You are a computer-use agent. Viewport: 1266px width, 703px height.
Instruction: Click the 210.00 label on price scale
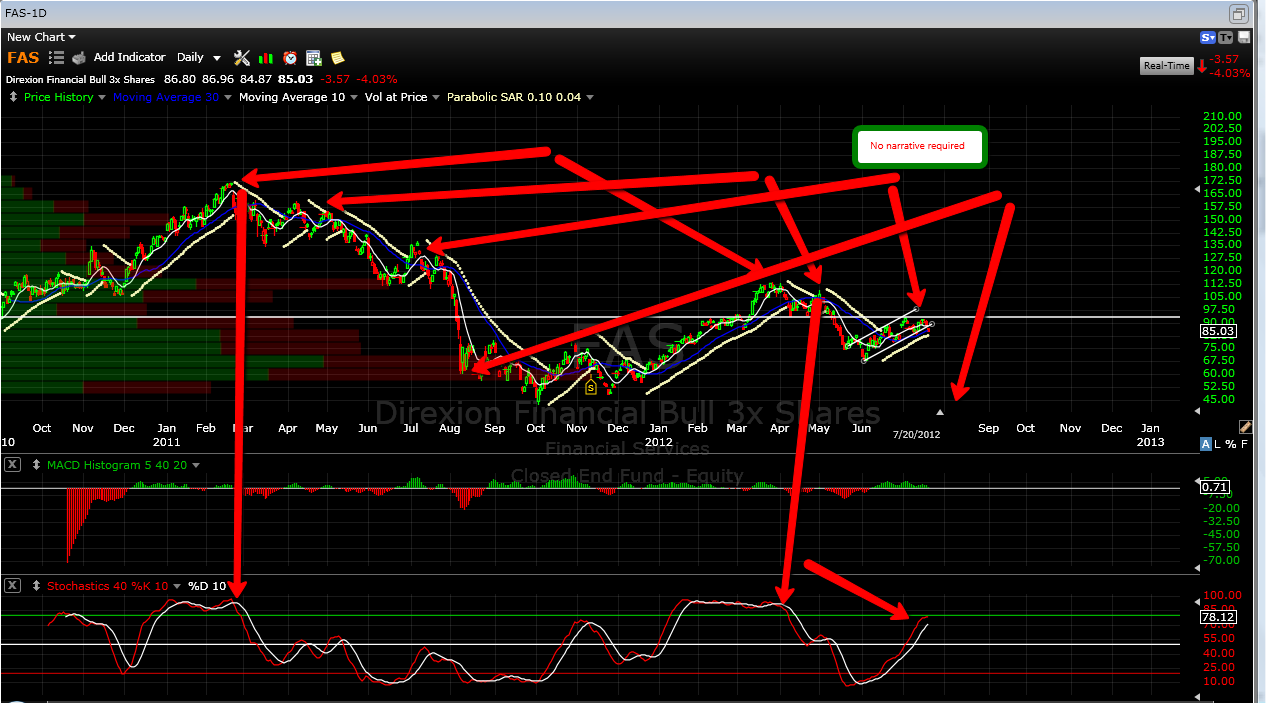tap(1223, 115)
